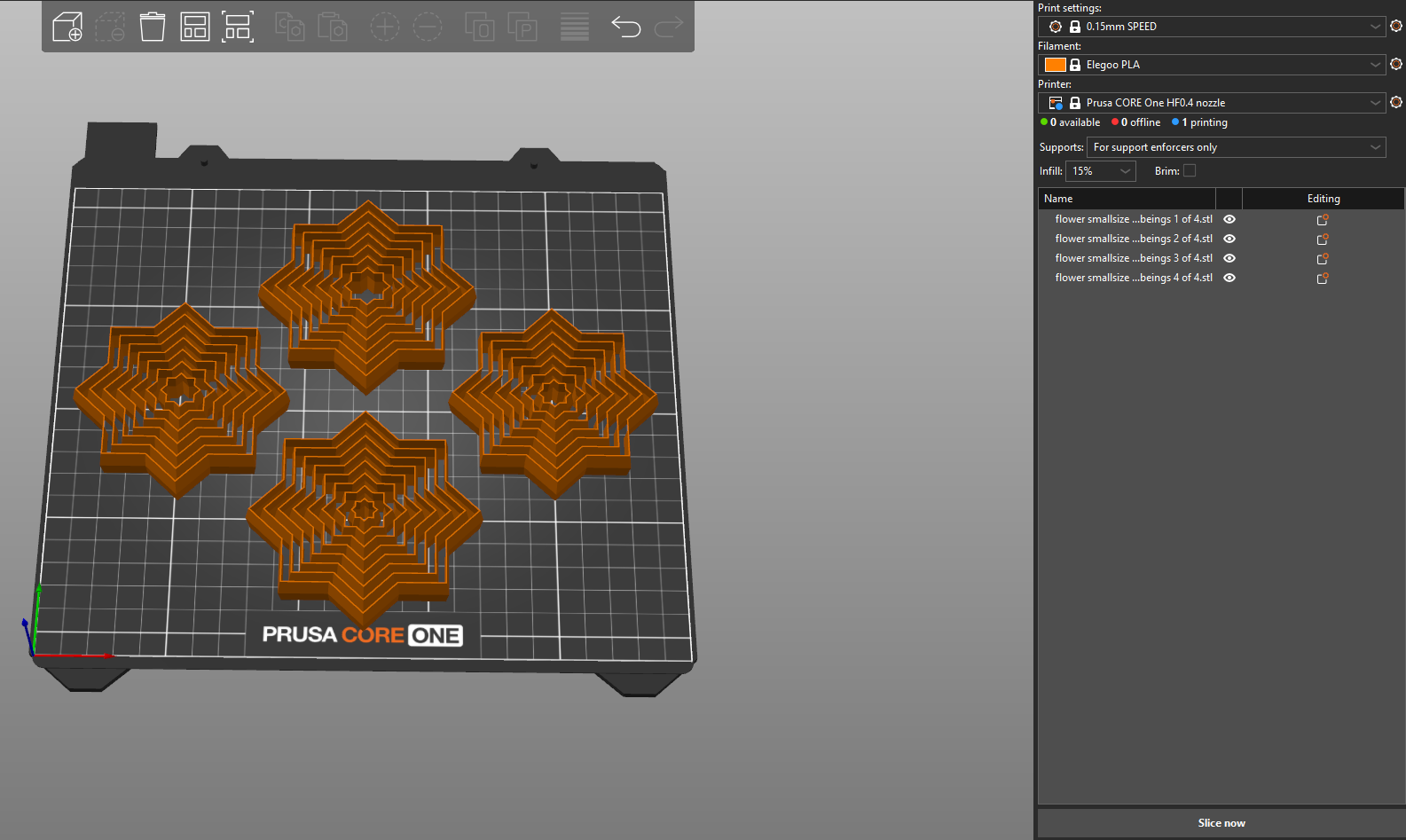Screen dimensions: 1406x840
Task: Click the Add instance plus icon
Action: click(x=384, y=27)
